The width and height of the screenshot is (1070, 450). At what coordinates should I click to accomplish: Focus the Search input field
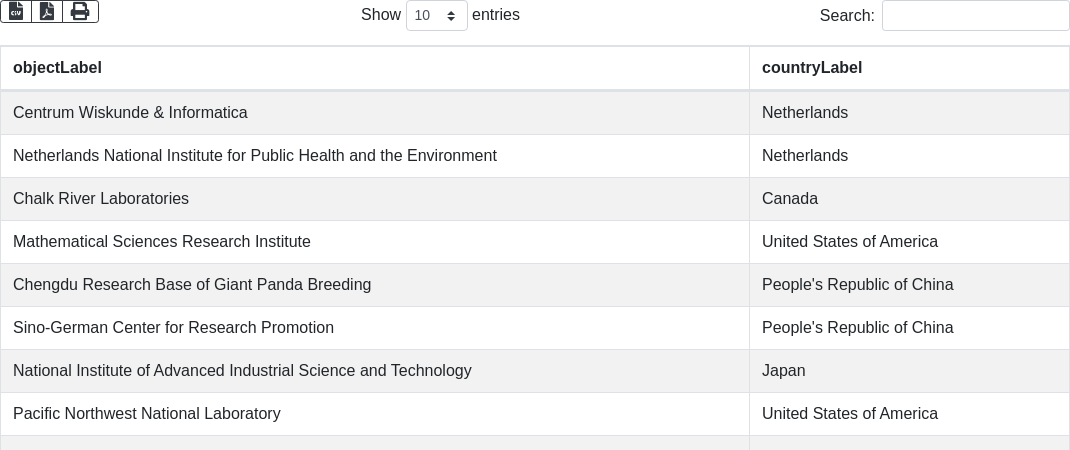click(x=975, y=16)
